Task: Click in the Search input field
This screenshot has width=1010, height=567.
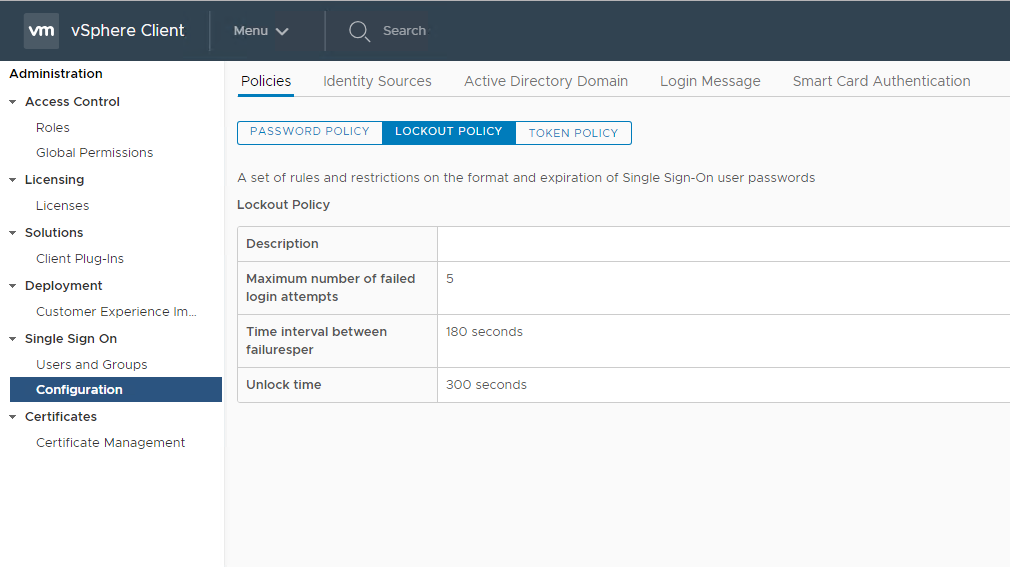Action: click(x=404, y=31)
